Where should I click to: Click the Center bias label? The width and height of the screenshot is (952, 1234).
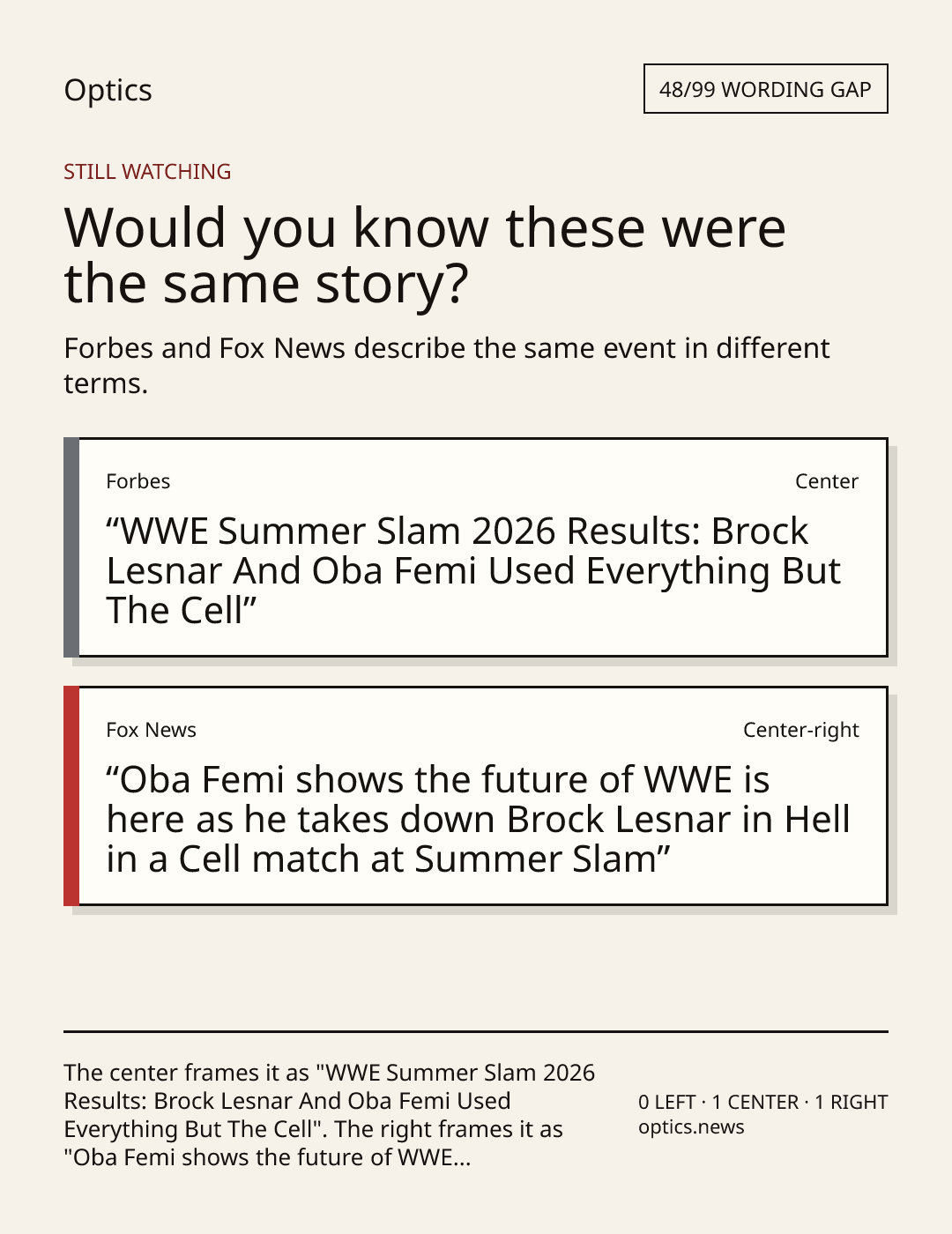[827, 481]
